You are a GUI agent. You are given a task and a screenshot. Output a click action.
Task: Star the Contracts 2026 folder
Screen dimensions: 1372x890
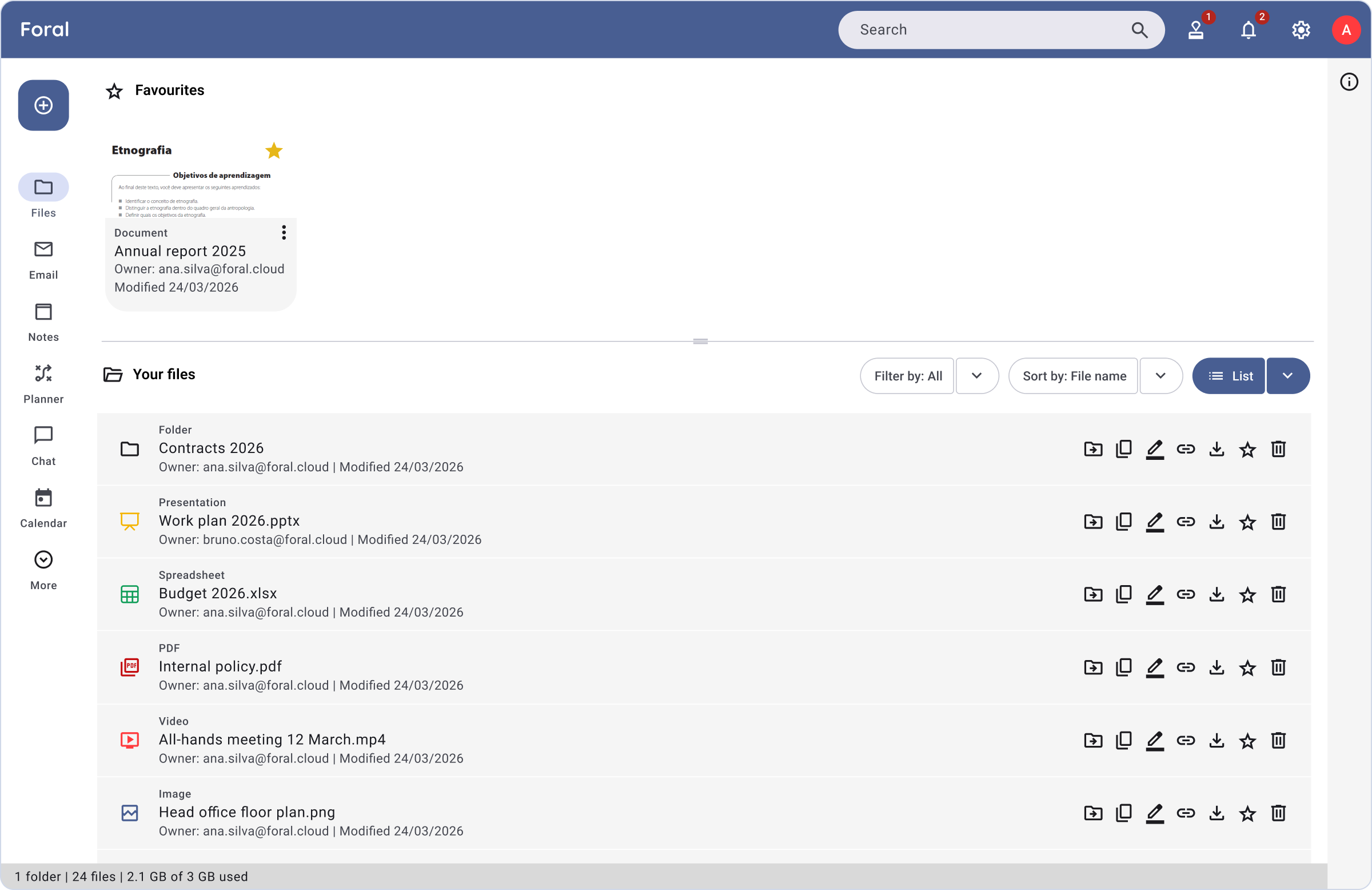1247,449
